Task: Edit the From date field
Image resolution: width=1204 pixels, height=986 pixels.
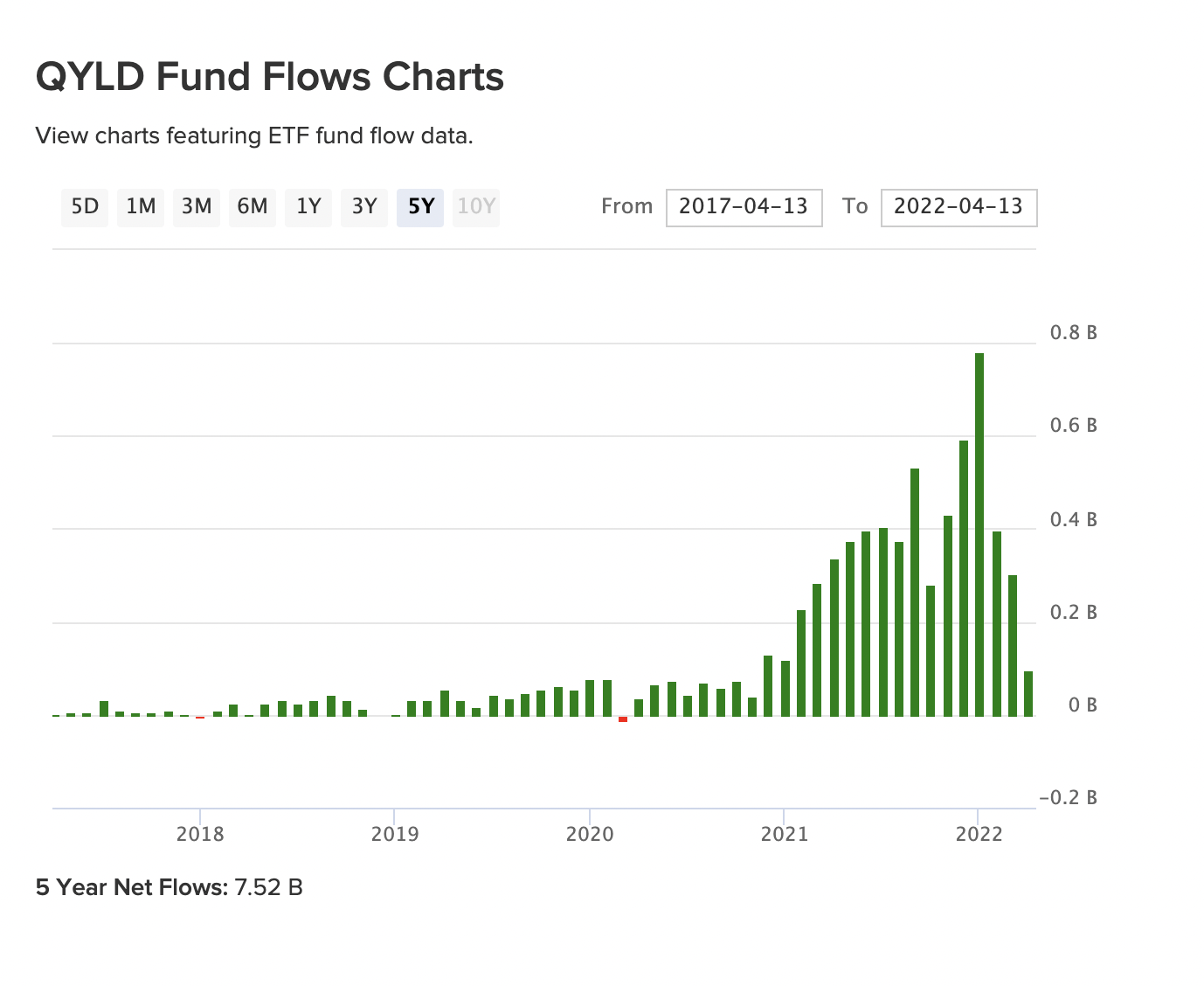Action: point(744,207)
